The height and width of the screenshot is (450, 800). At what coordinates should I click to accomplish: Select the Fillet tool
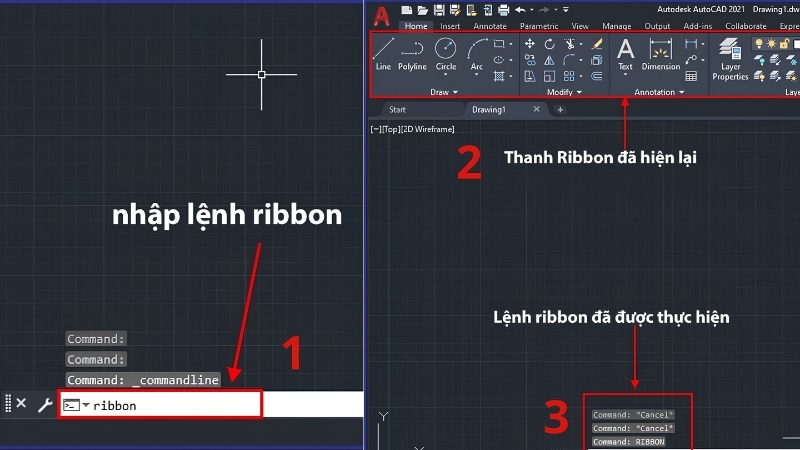coord(569,60)
